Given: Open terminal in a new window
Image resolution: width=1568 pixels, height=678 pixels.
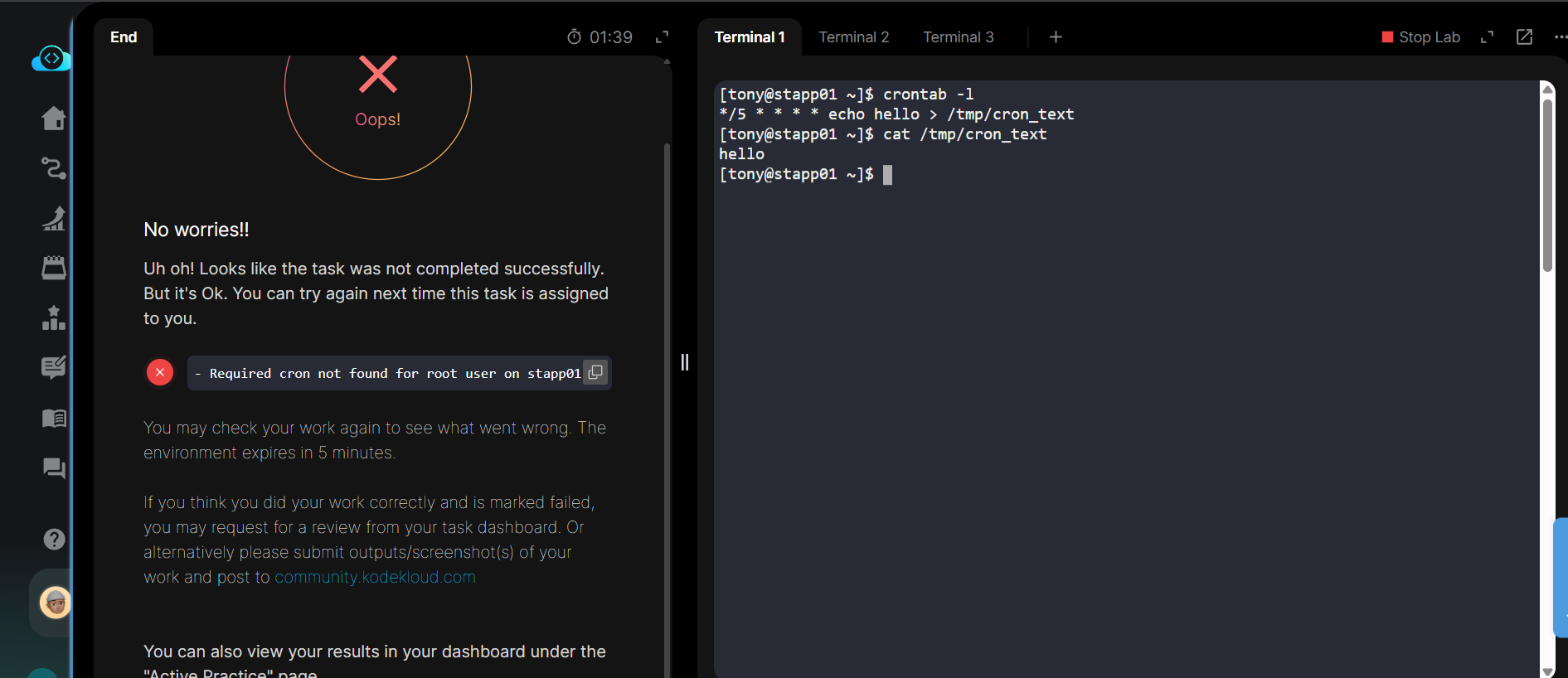Looking at the screenshot, I should [1524, 37].
